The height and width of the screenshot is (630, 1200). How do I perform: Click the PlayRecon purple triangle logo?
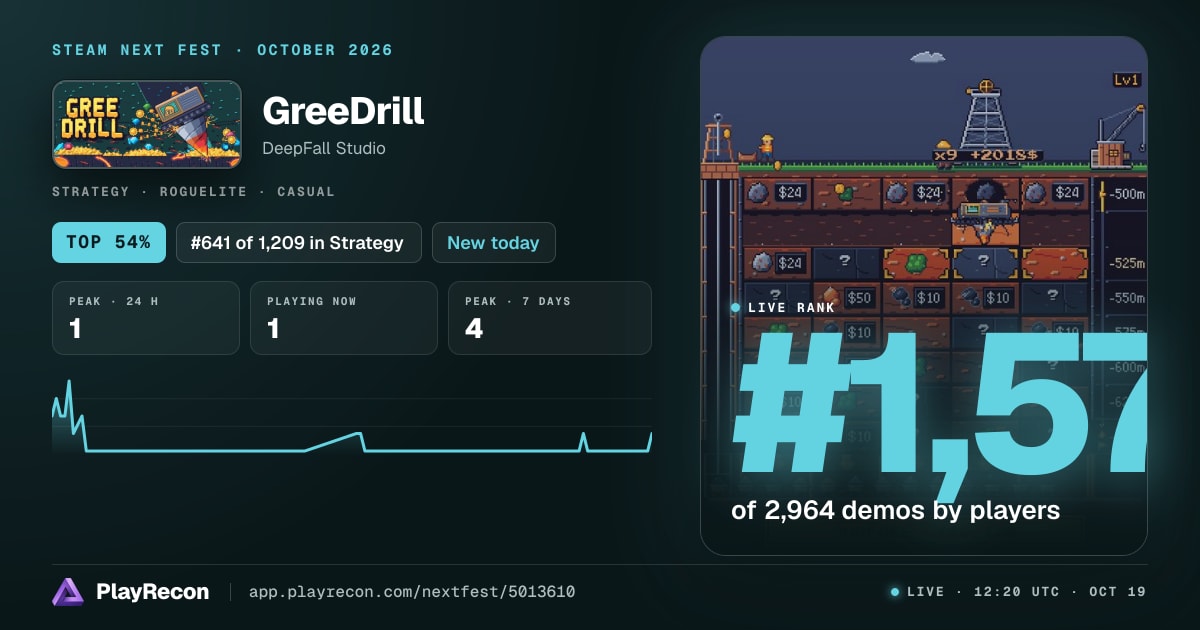(67, 592)
